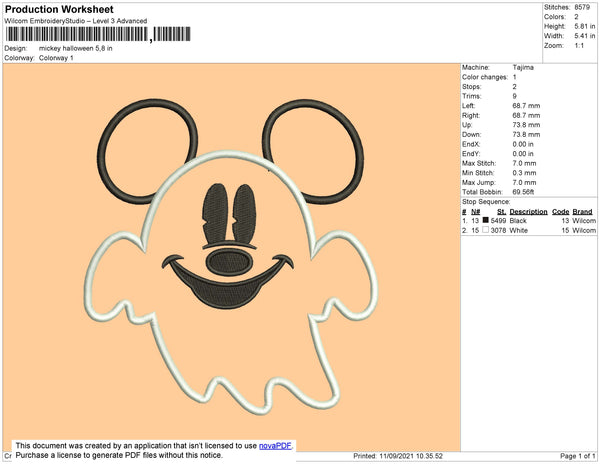Click the novaPDF link
Image resolution: width=600 pixels, height=464 pixels.
click(x=275, y=446)
